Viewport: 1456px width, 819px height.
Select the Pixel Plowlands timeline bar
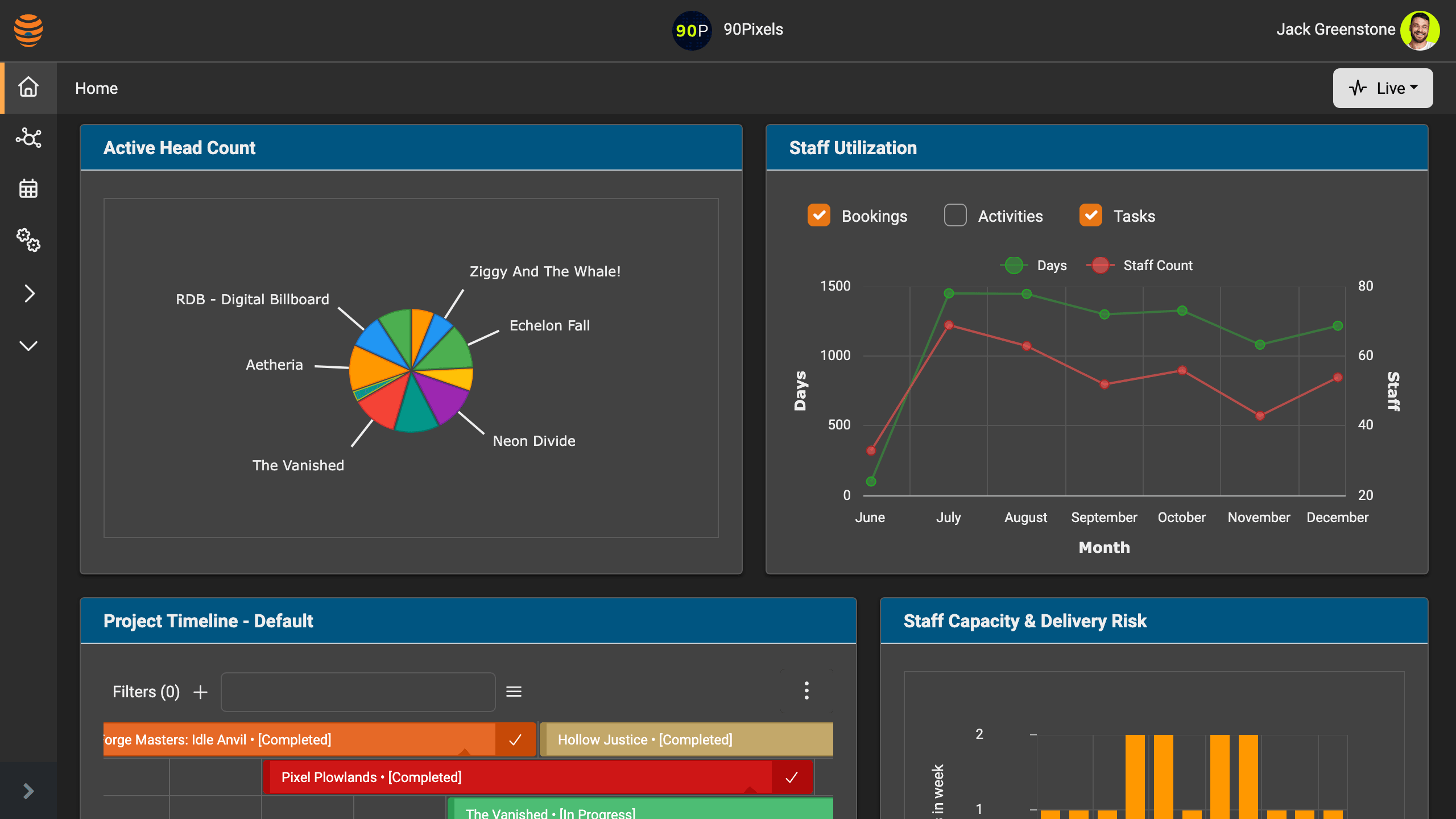point(538,777)
